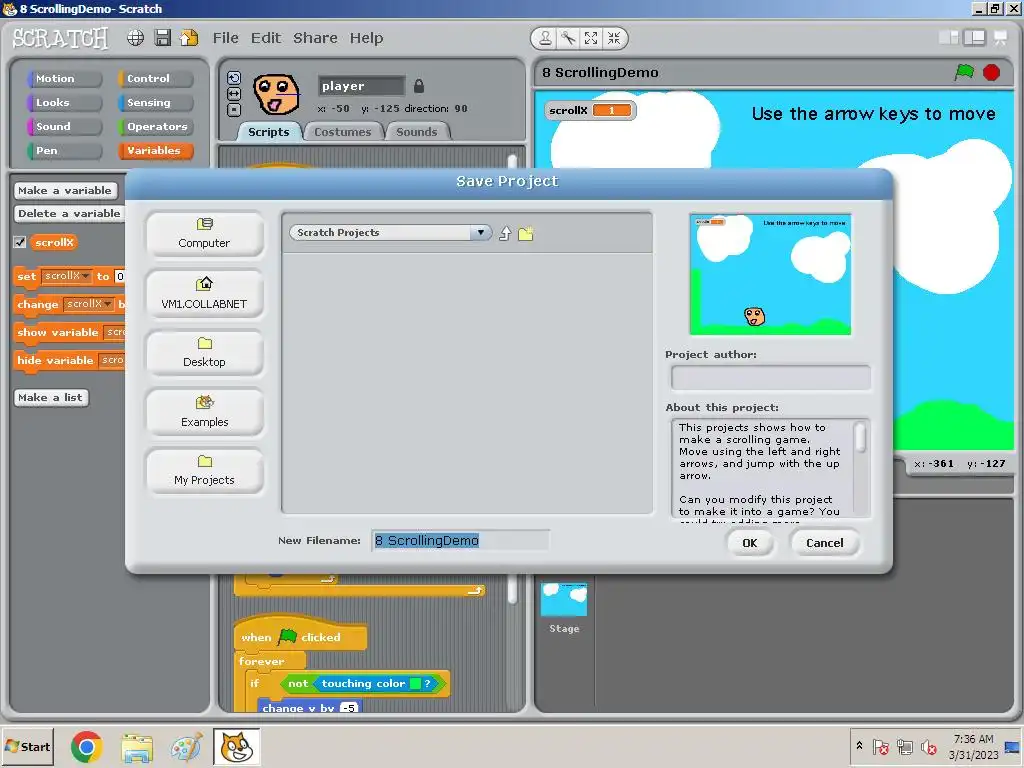Select the duplicate stamp tool
Screen dimensions: 1024x768
(545, 39)
